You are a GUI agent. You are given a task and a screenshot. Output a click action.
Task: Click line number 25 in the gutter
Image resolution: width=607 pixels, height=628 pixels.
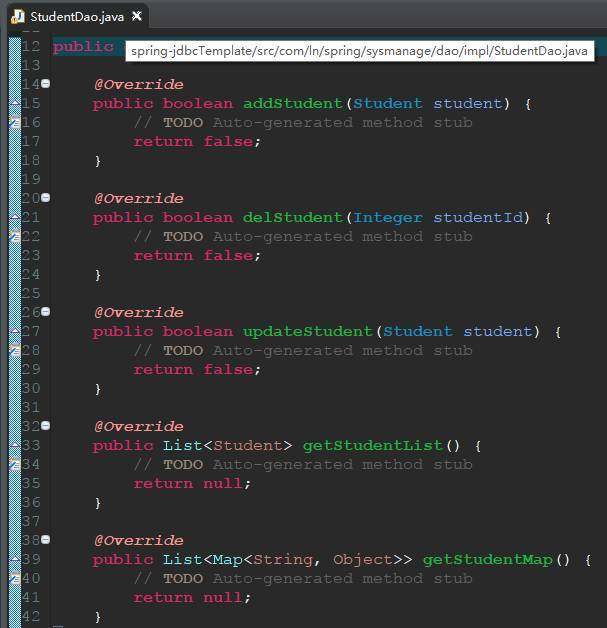click(x=31, y=293)
